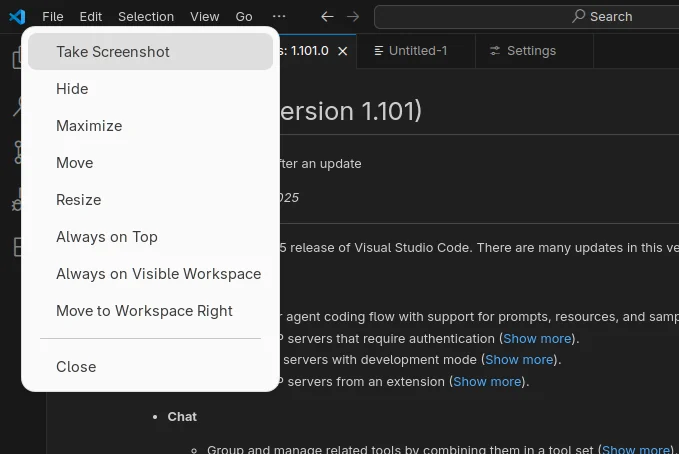This screenshot has height=454, width=679.
Task: Click the Search command center box
Action: pos(526,17)
